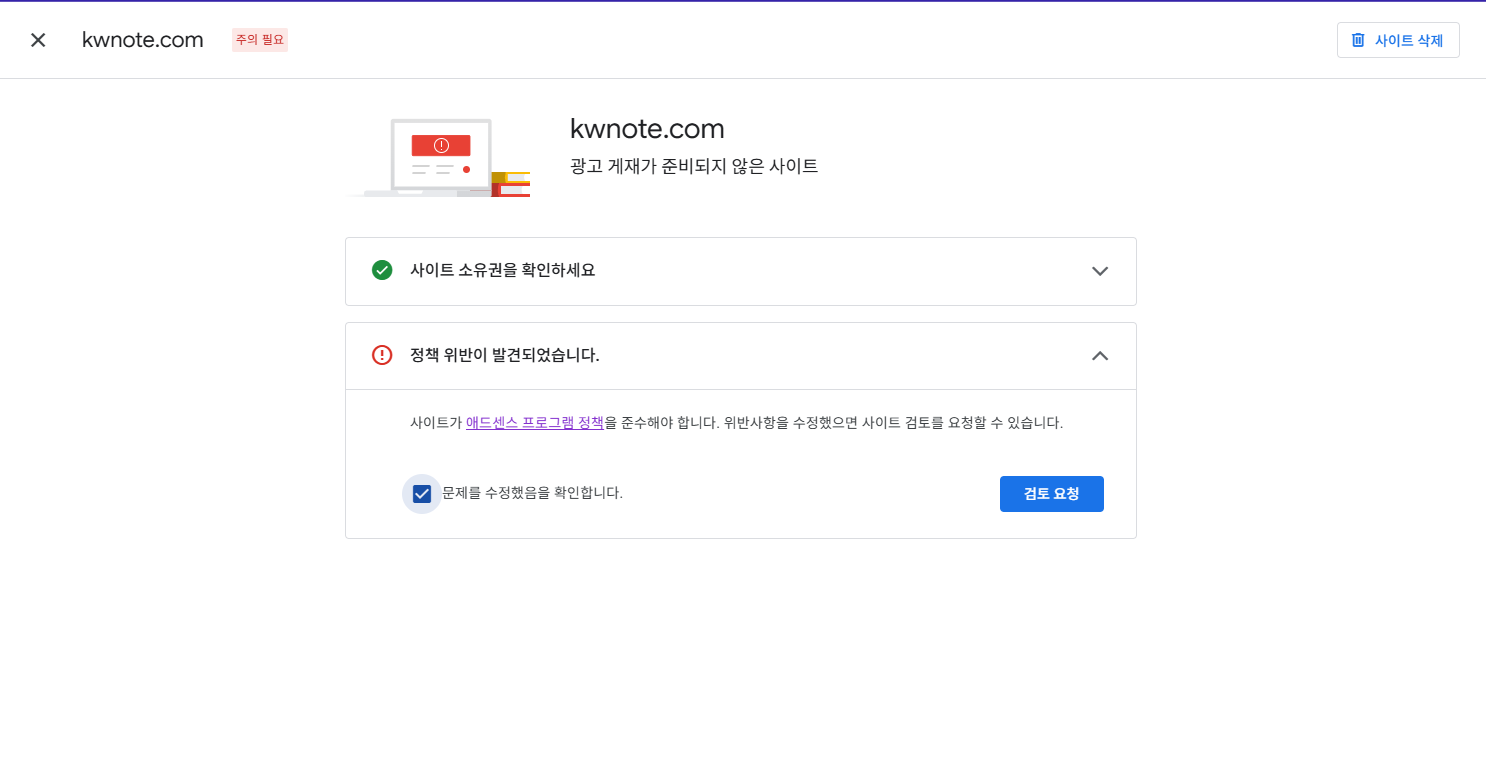Click the red policy violation warning icon

coord(382,355)
